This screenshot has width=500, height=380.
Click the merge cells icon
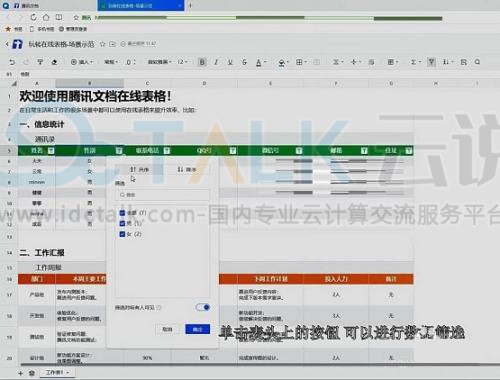pos(317,62)
